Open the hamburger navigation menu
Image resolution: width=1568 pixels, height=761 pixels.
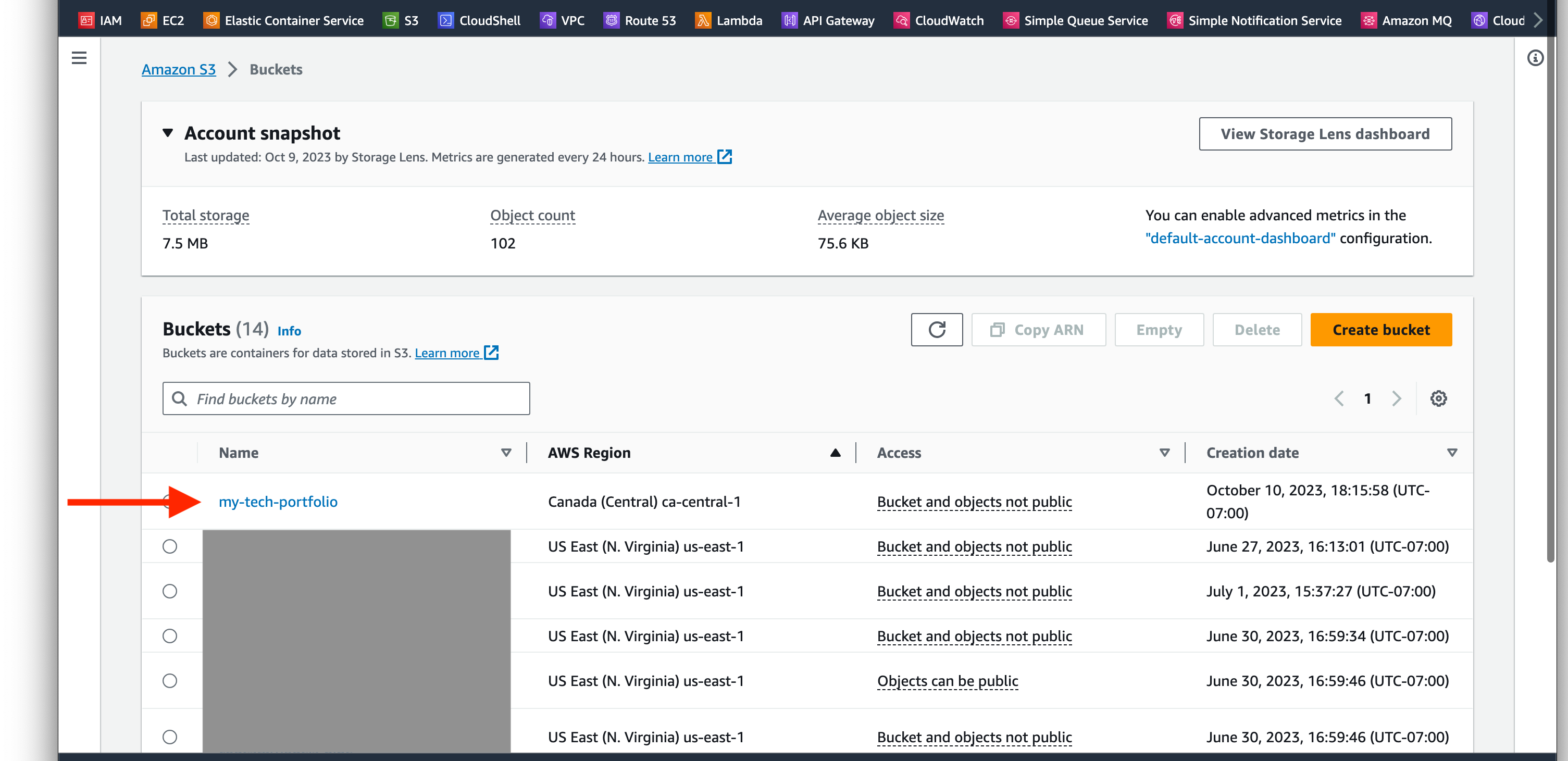click(x=79, y=58)
